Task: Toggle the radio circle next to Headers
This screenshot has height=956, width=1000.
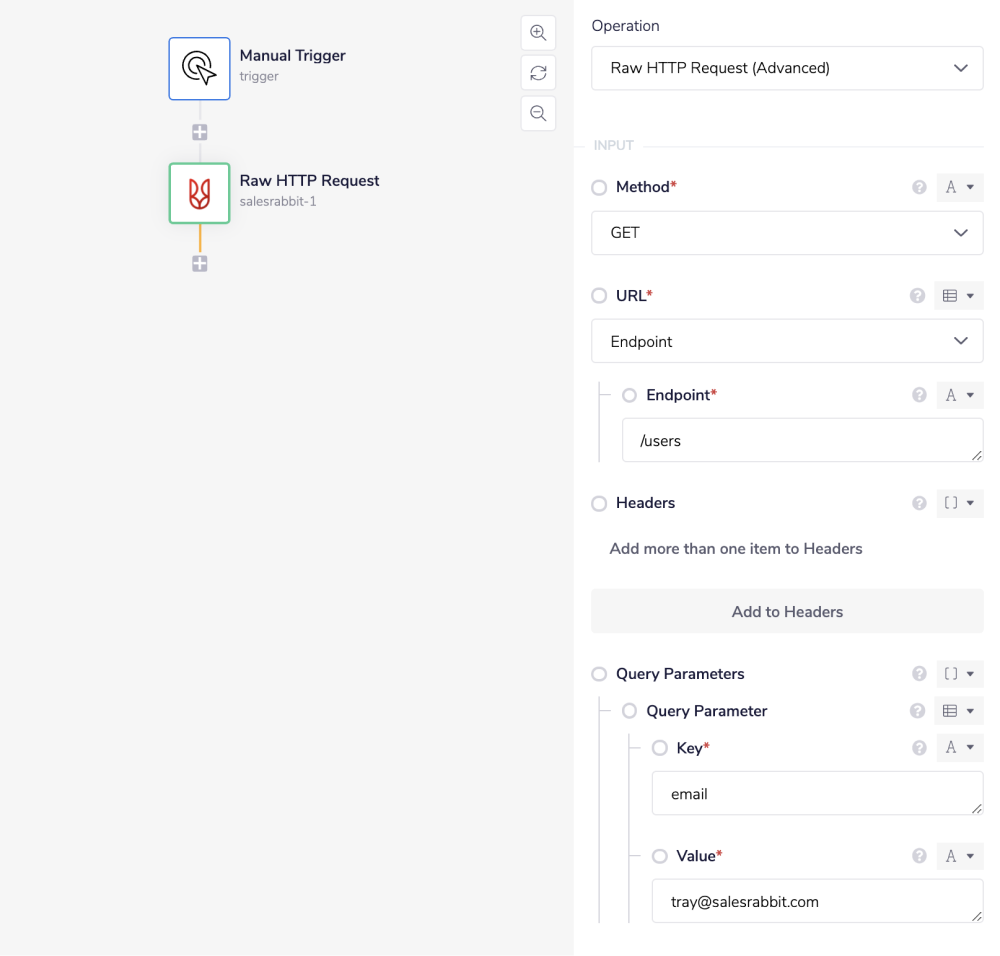Action: [x=599, y=503]
